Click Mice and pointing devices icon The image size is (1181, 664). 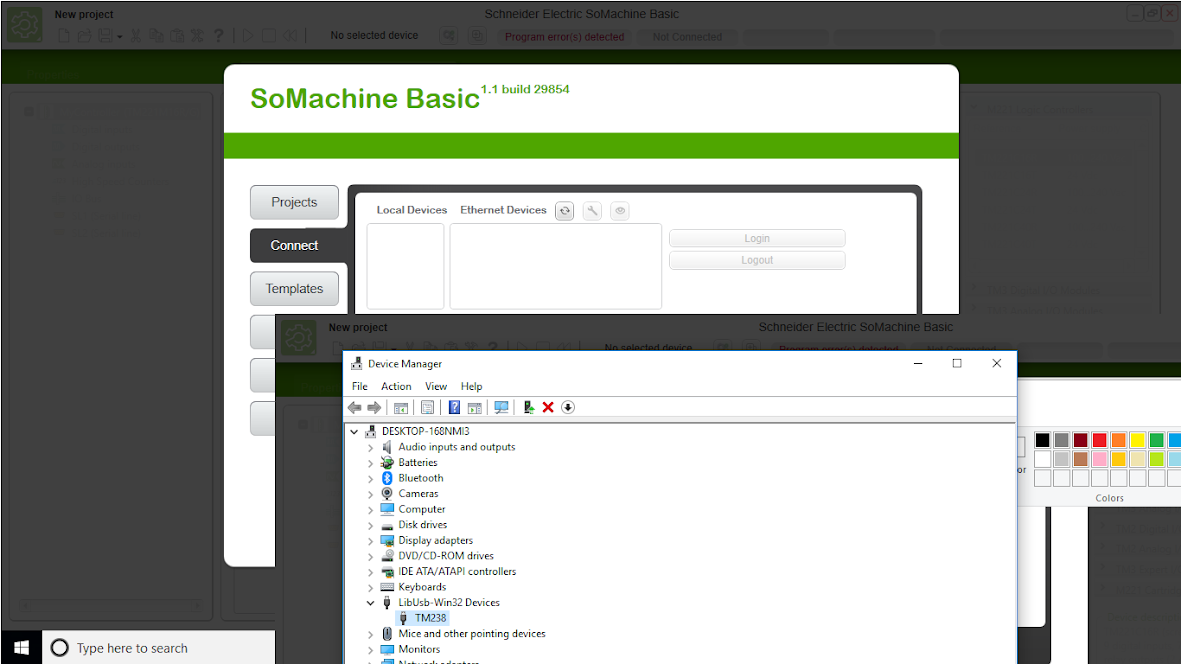coord(387,634)
